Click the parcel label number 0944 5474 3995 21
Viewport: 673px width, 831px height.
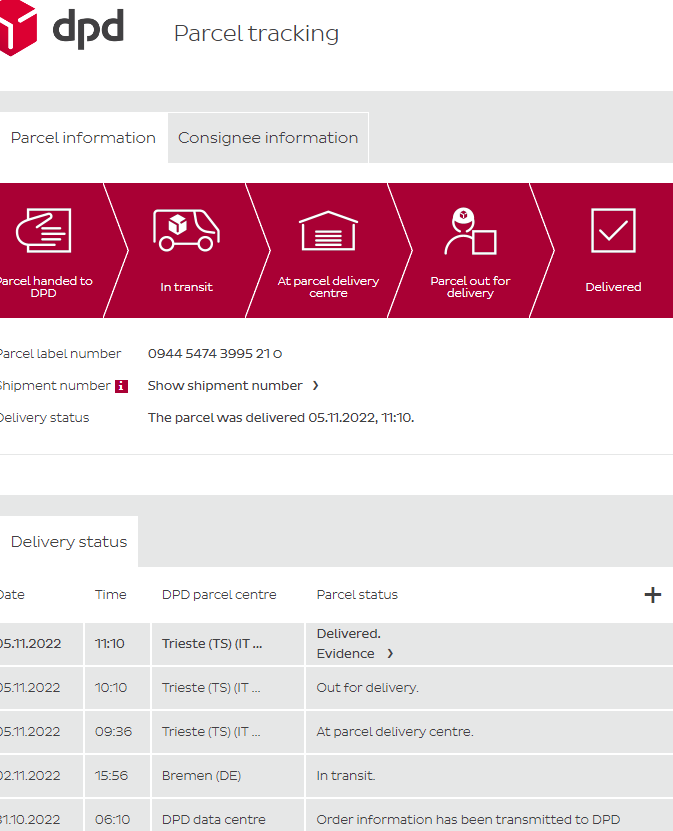(x=214, y=354)
